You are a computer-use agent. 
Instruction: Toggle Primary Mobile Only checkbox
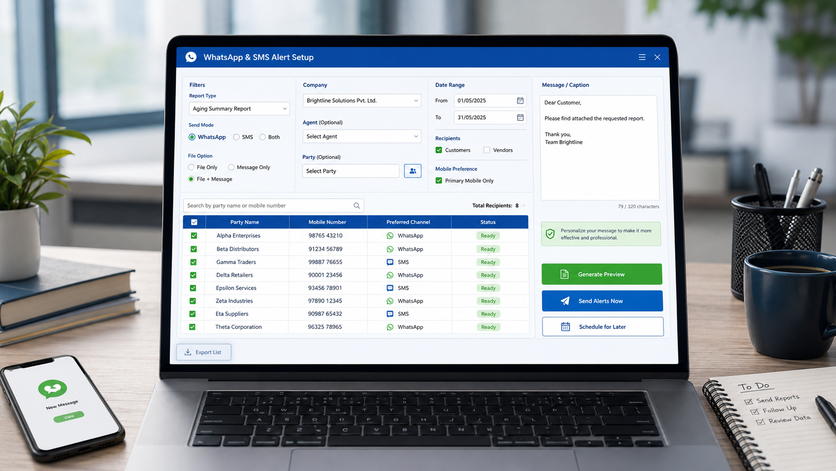(x=439, y=181)
